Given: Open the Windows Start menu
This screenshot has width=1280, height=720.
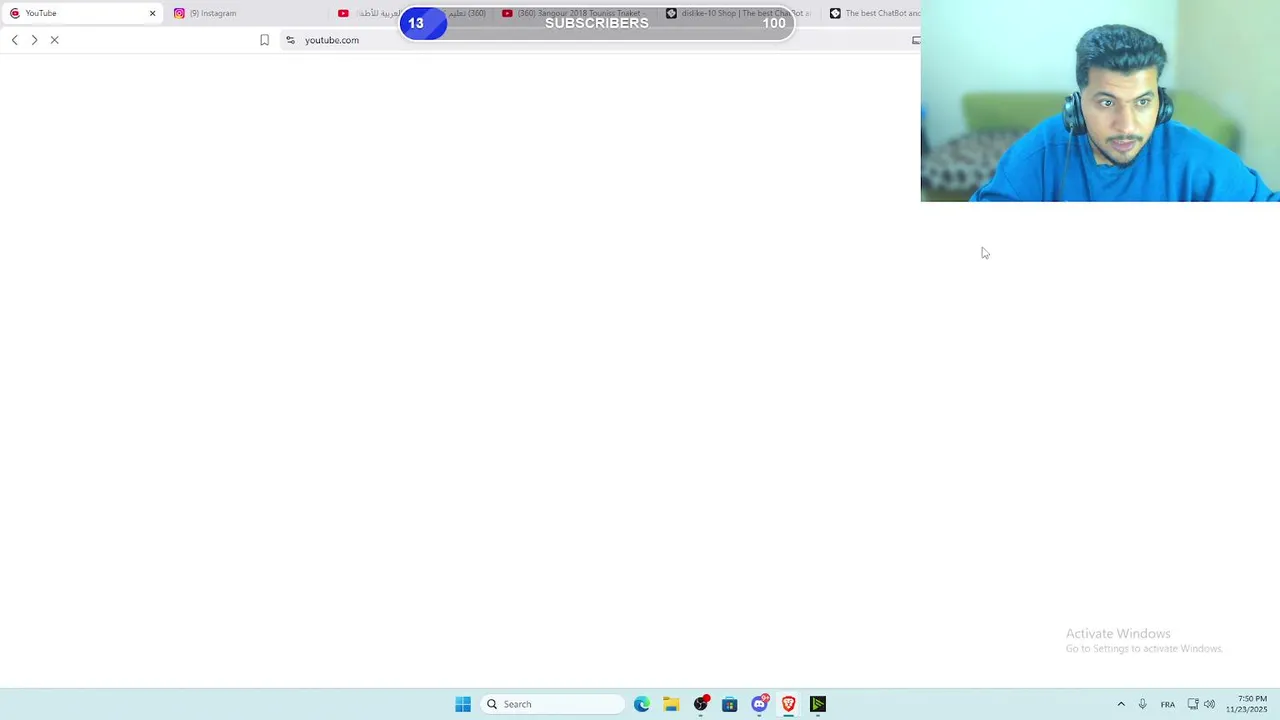Looking at the screenshot, I should pos(463,704).
